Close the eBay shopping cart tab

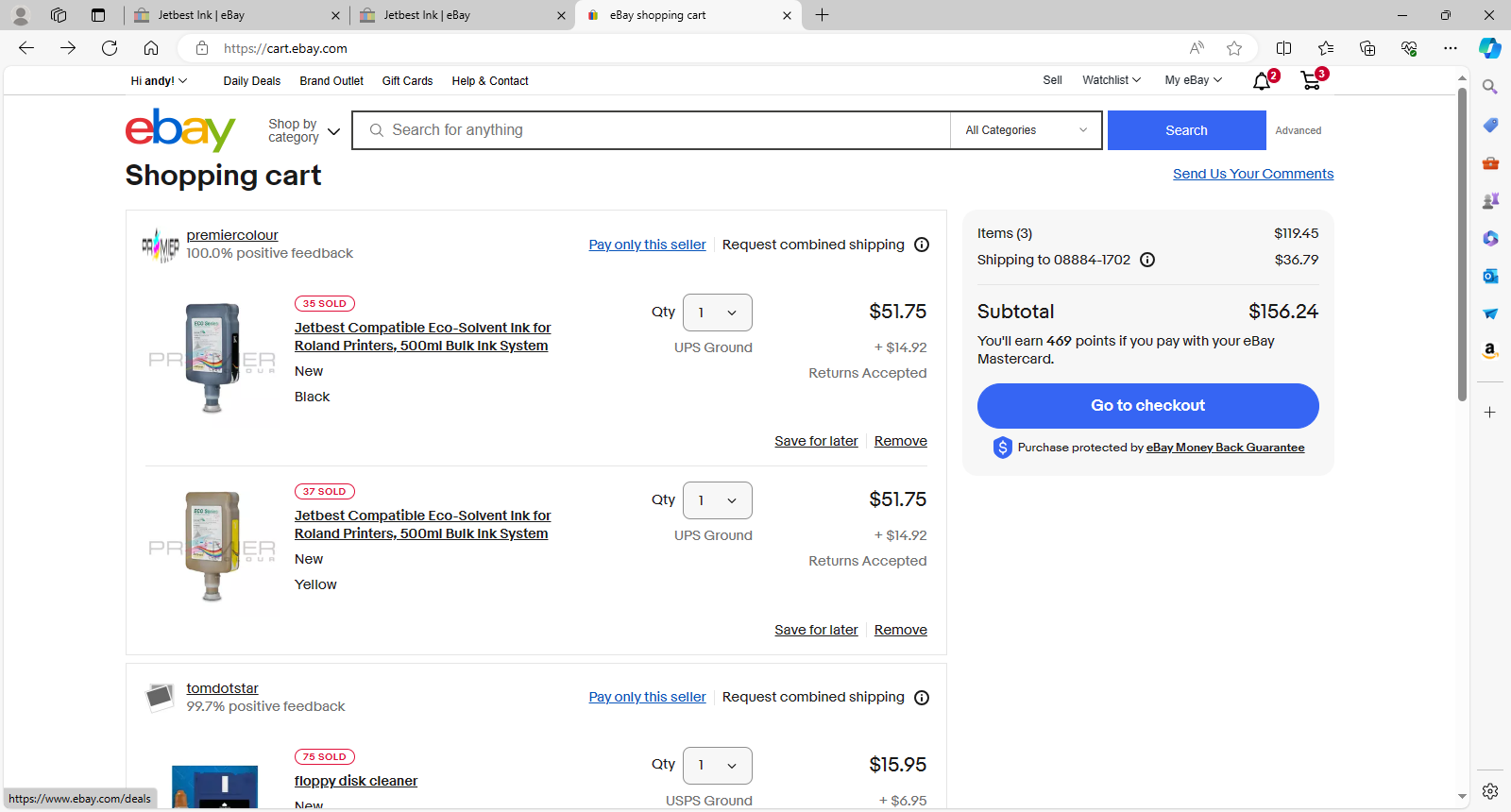[x=787, y=15]
